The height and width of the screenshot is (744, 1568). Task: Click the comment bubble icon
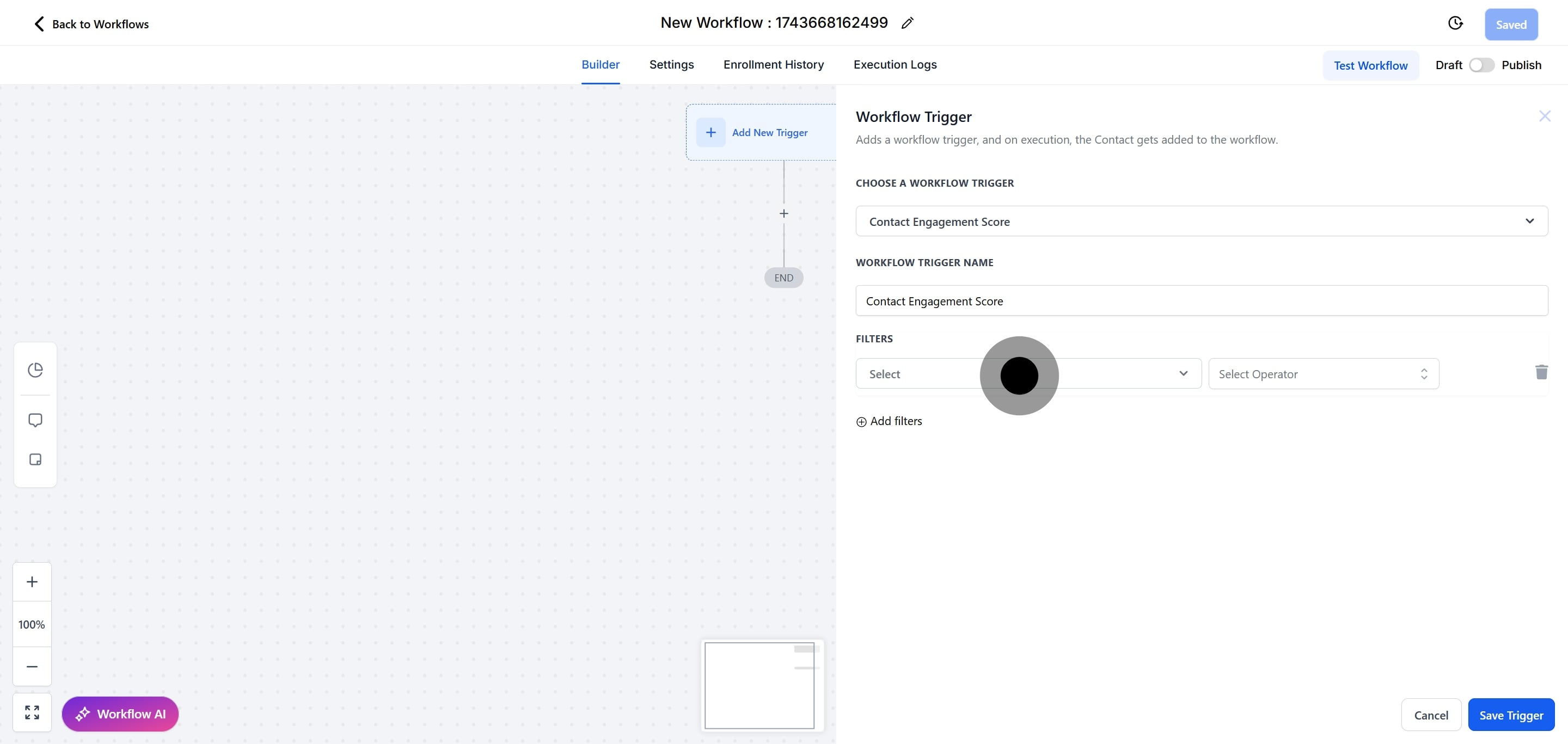35,420
